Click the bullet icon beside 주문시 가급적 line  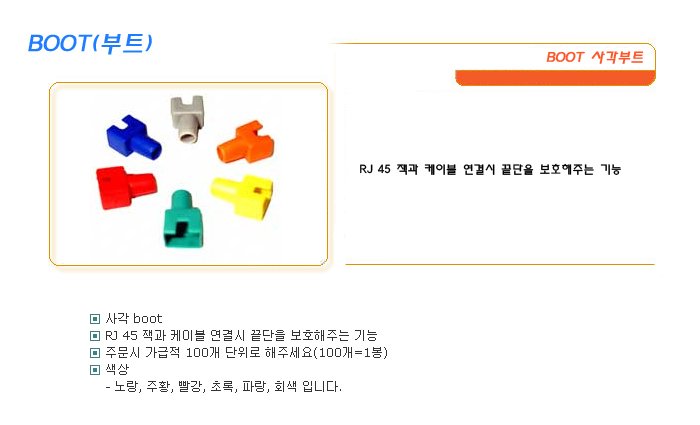[95, 353]
